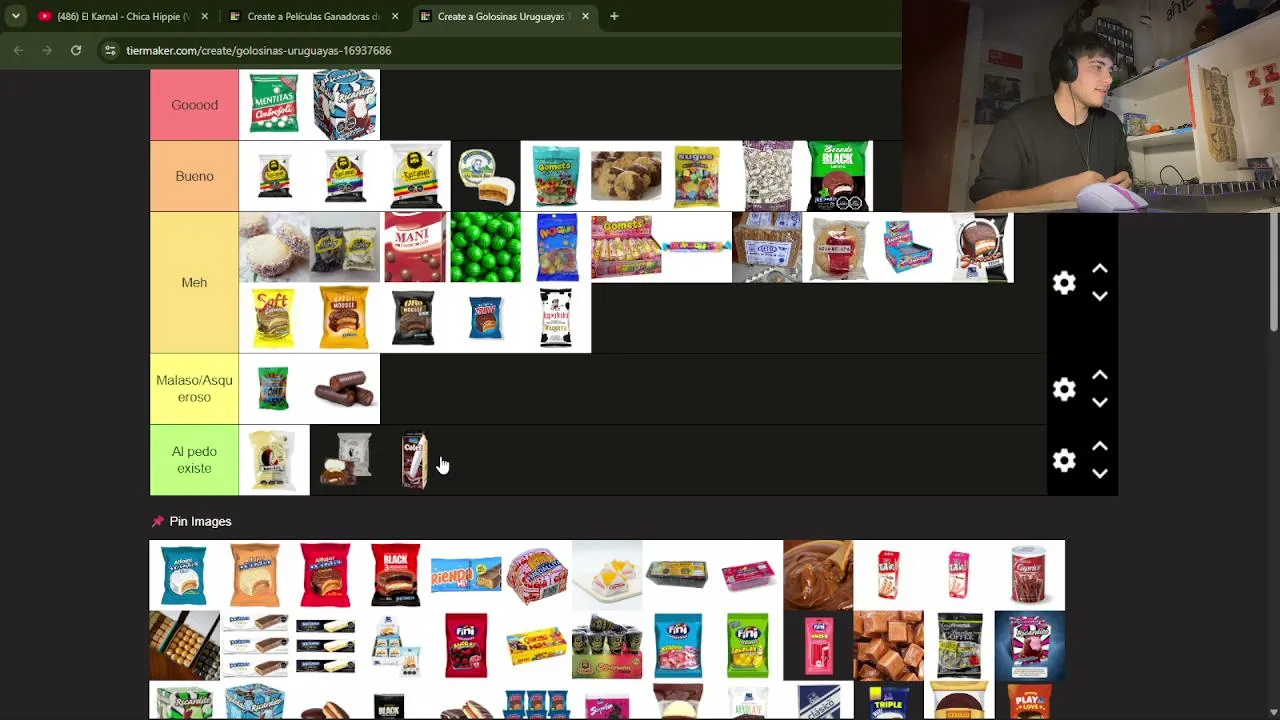Screen dimensions: 1280x720
Task: Close the Películas Ganadoras tab
Action: point(395,16)
